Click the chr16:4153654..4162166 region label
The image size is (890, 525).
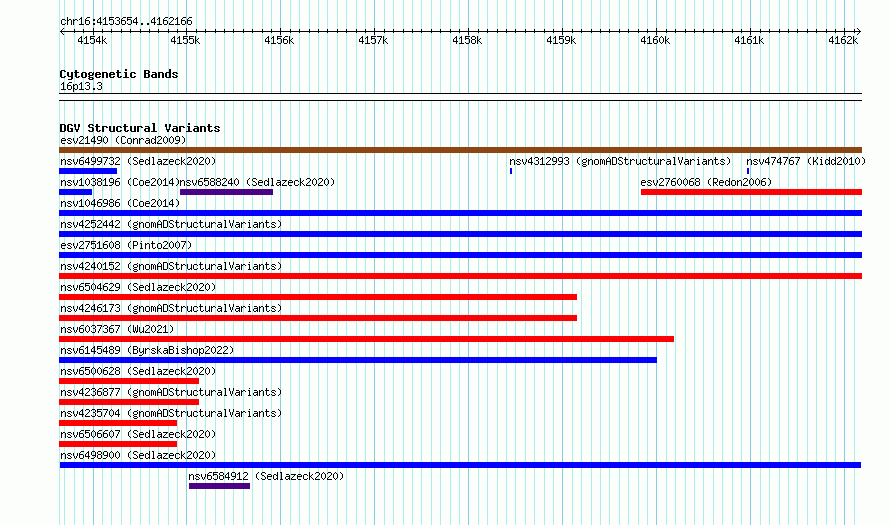click(x=126, y=22)
